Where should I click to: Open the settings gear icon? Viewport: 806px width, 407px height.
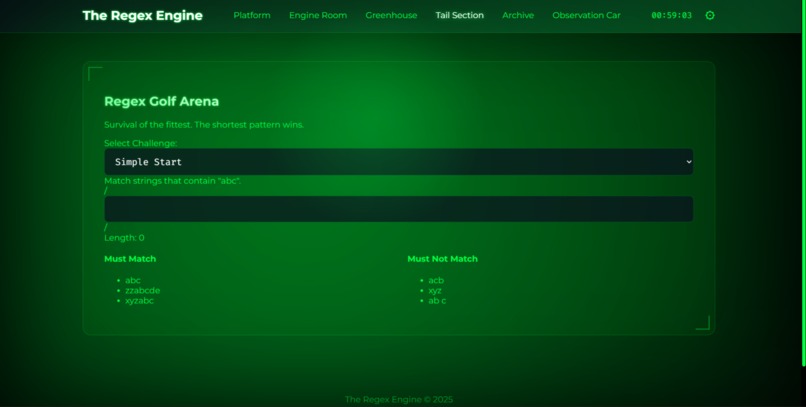(710, 15)
